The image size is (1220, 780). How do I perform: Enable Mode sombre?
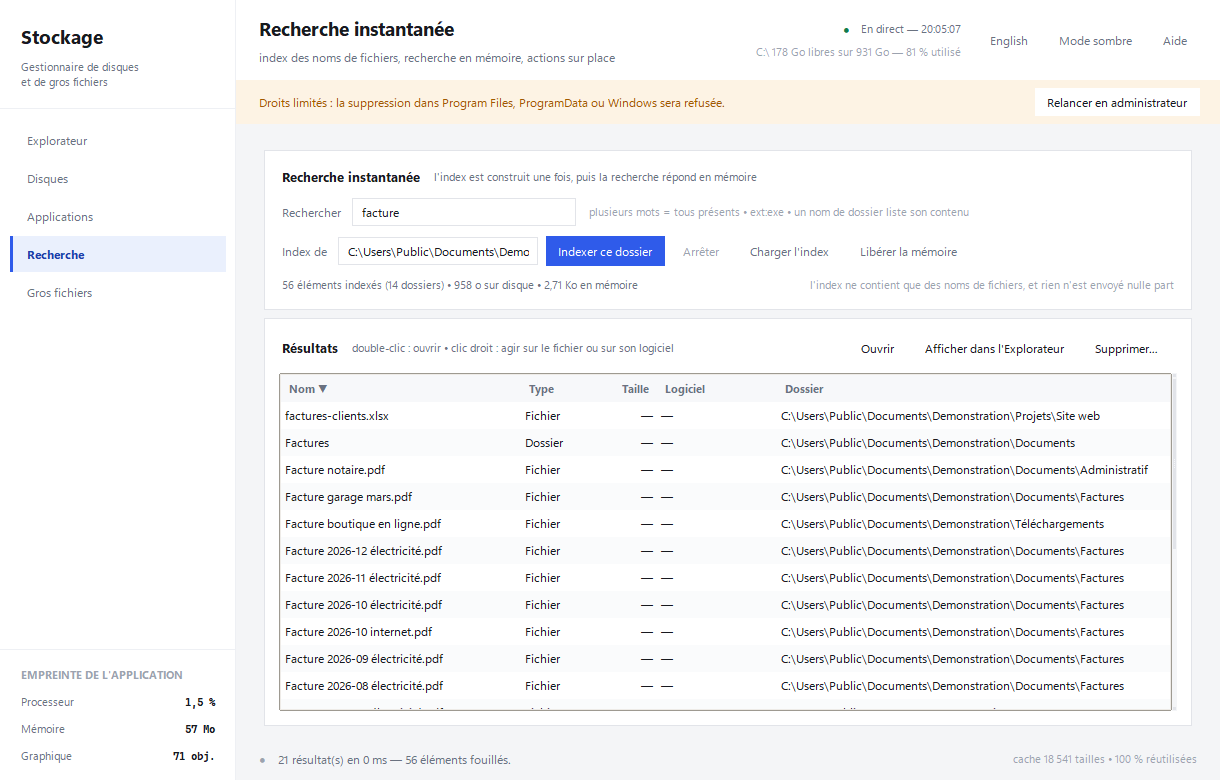tap(1095, 41)
